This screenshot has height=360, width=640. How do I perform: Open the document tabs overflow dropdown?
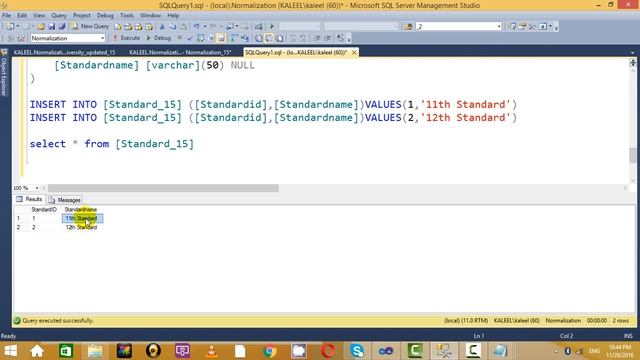pos(632,53)
